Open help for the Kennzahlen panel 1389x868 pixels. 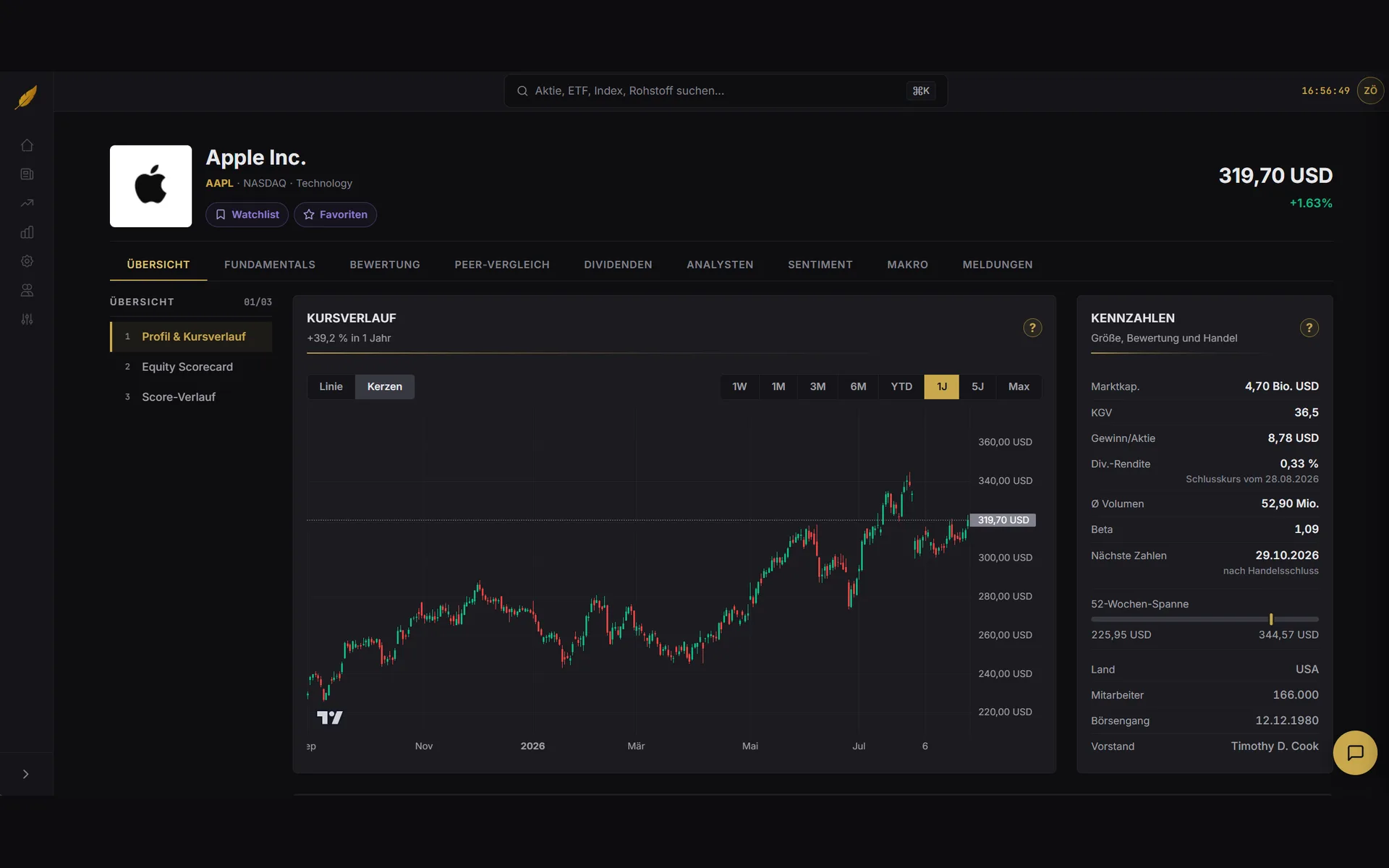click(1309, 328)
